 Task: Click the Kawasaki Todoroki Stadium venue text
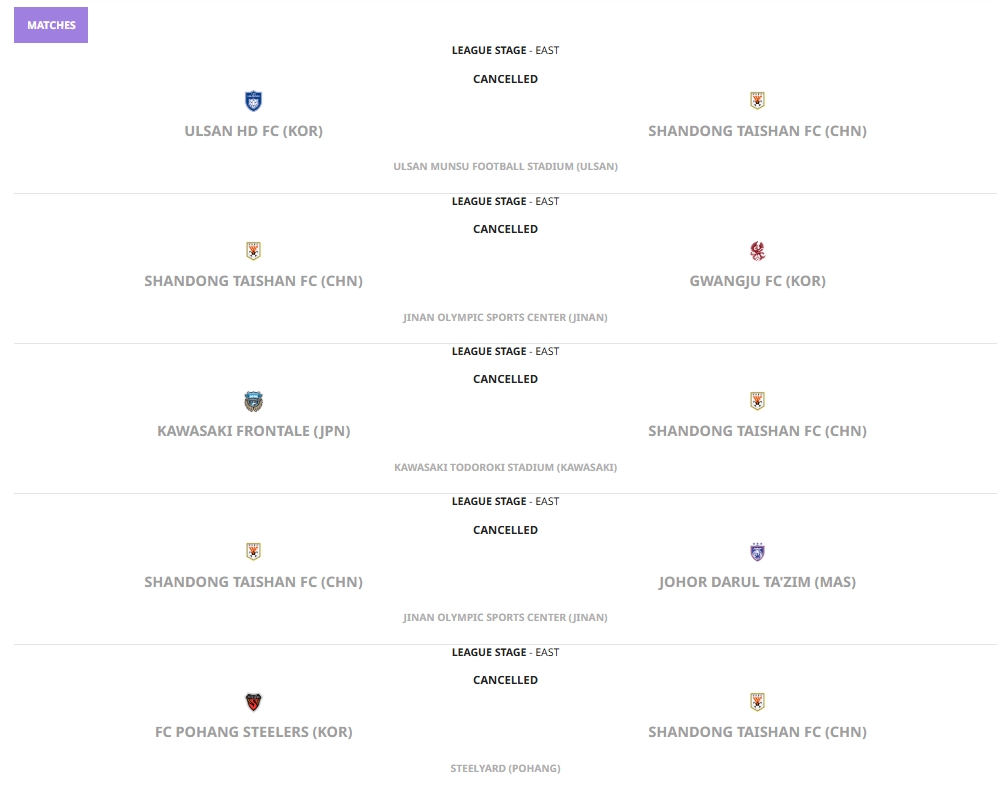point(505,467)
